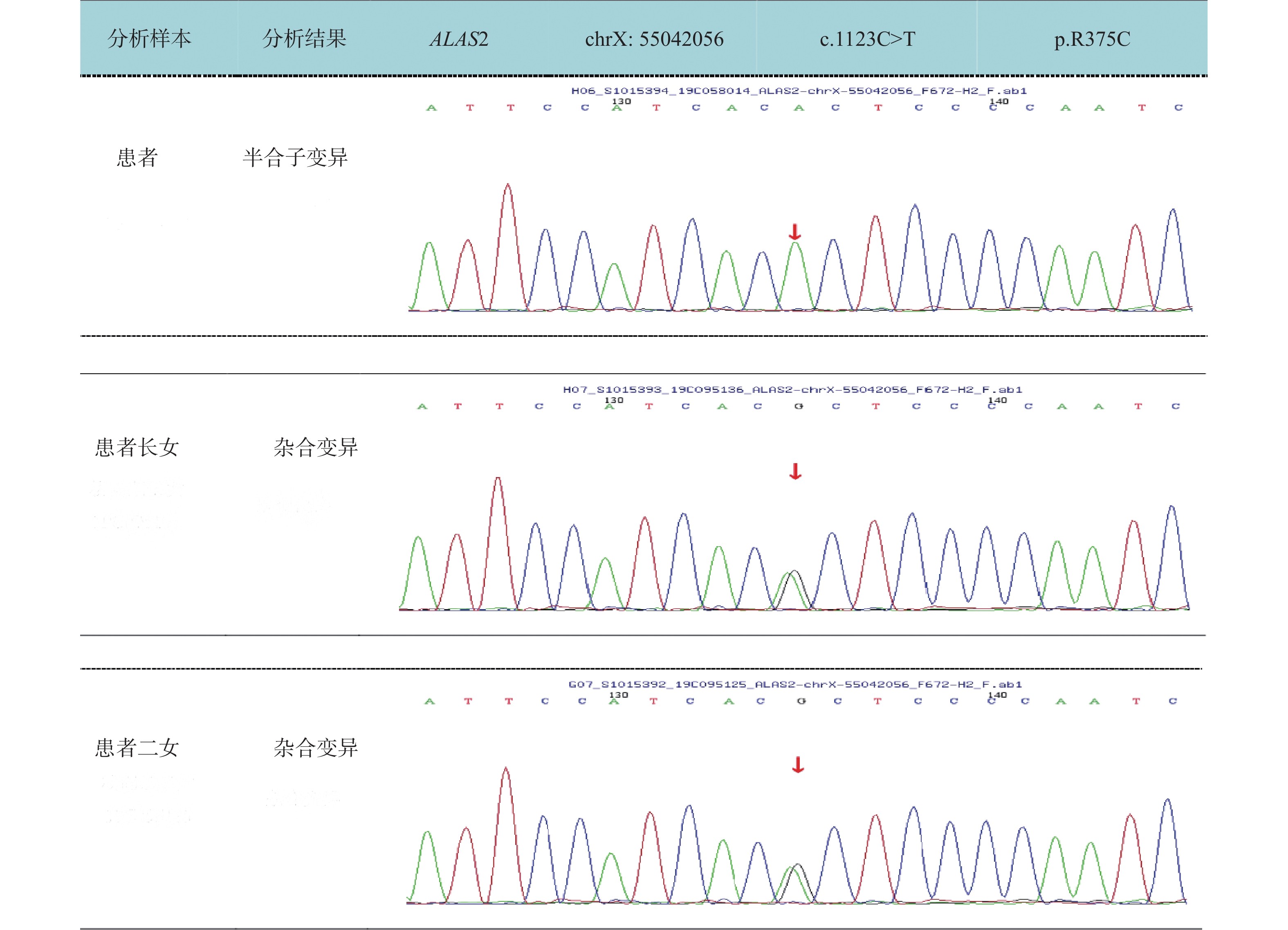Click the 半合子变异 result label
The image size is (1288, 930).
coord(295,158)
